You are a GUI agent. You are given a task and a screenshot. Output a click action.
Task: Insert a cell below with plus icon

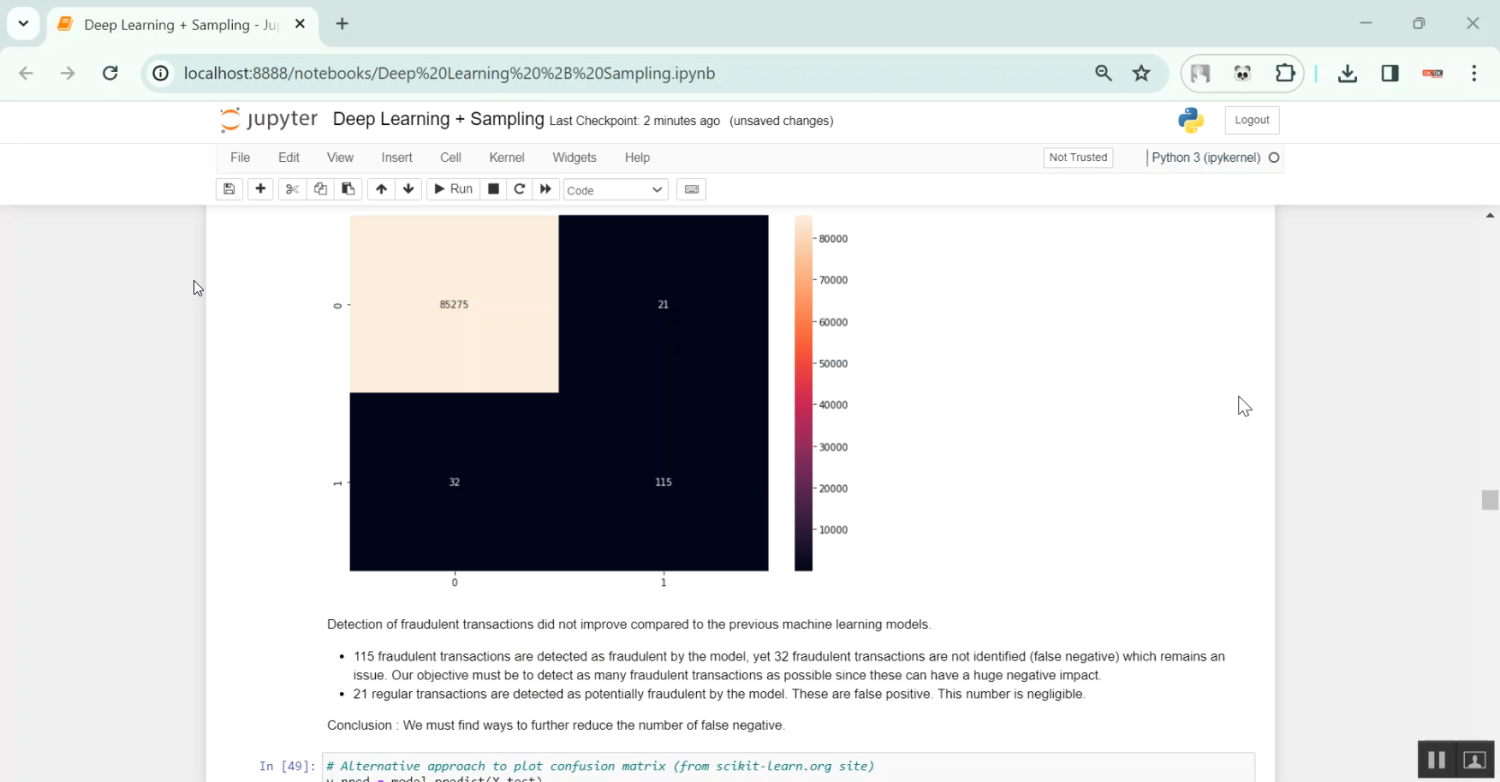(260, 189)
